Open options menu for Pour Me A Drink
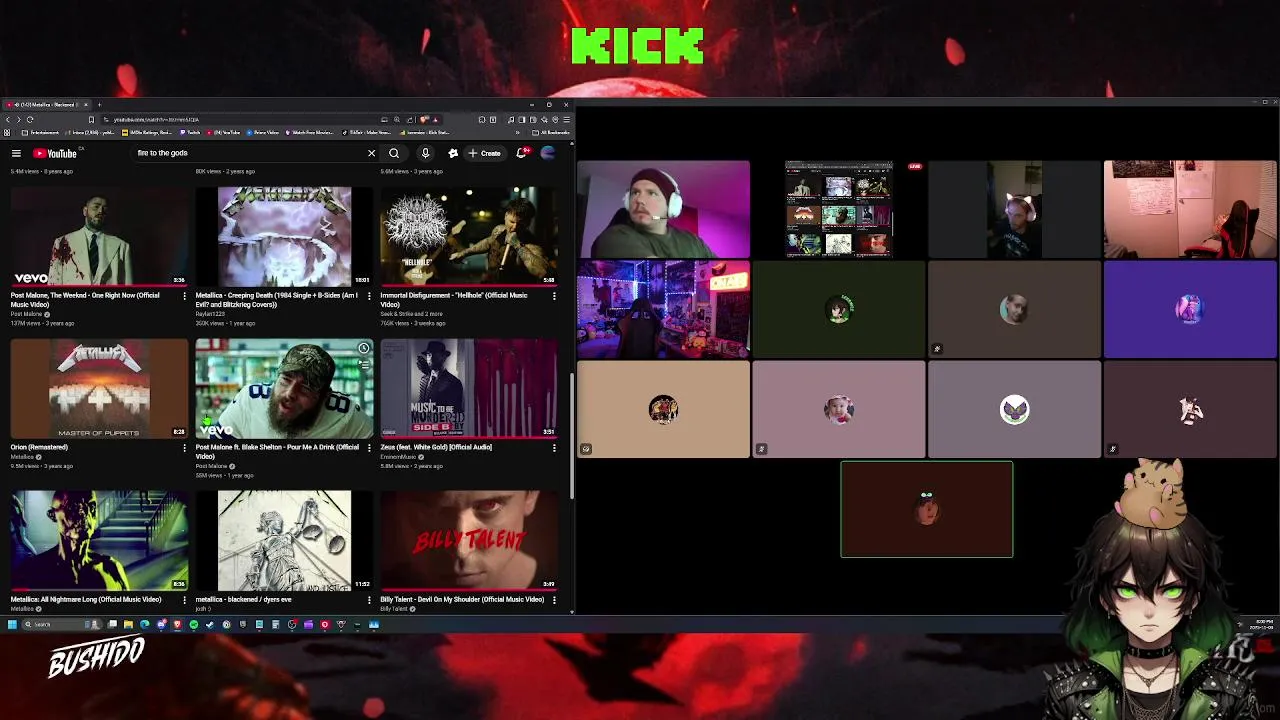The width and height of the screenshot is (1280, 720). coord(369,448)
